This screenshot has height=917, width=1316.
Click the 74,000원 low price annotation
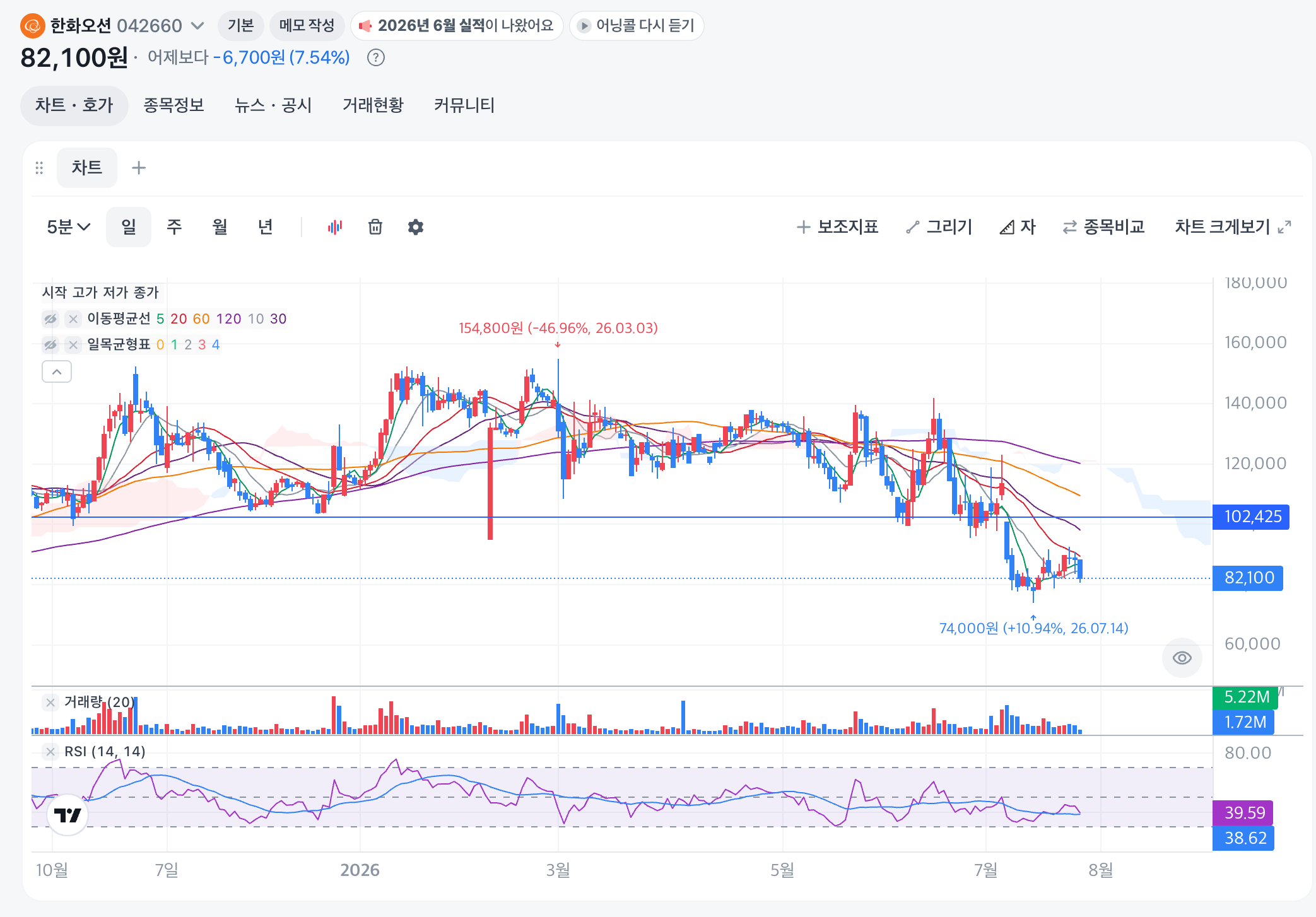coord(1033,629)
